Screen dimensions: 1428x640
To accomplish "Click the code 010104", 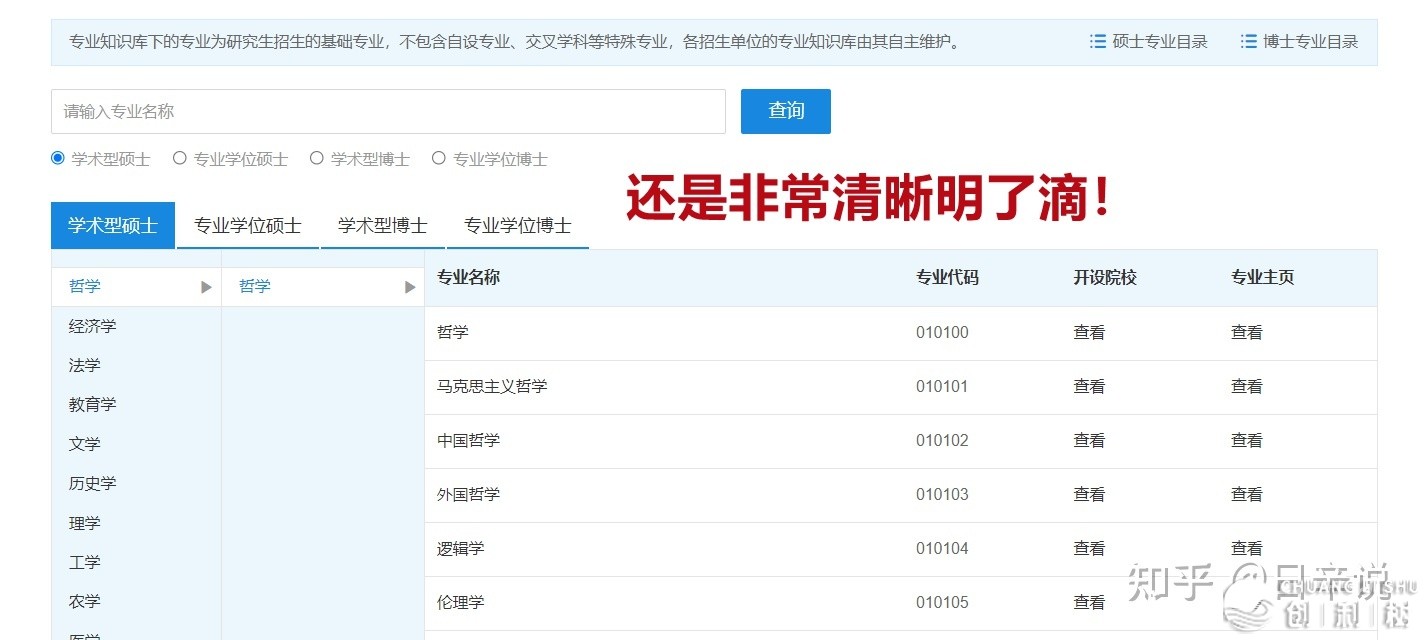I will coord(942,548).
